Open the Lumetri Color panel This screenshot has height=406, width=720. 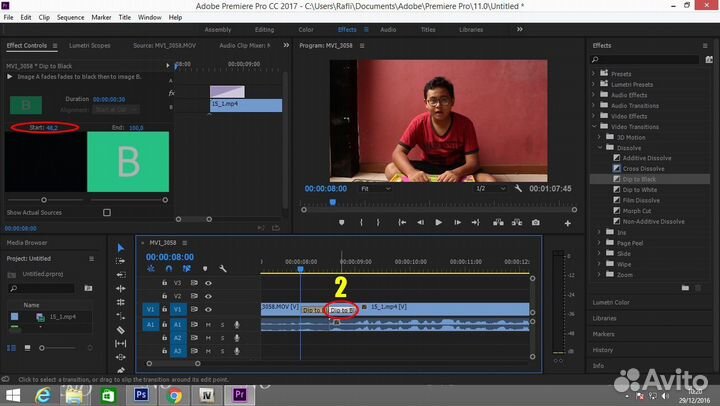(611, 302)
